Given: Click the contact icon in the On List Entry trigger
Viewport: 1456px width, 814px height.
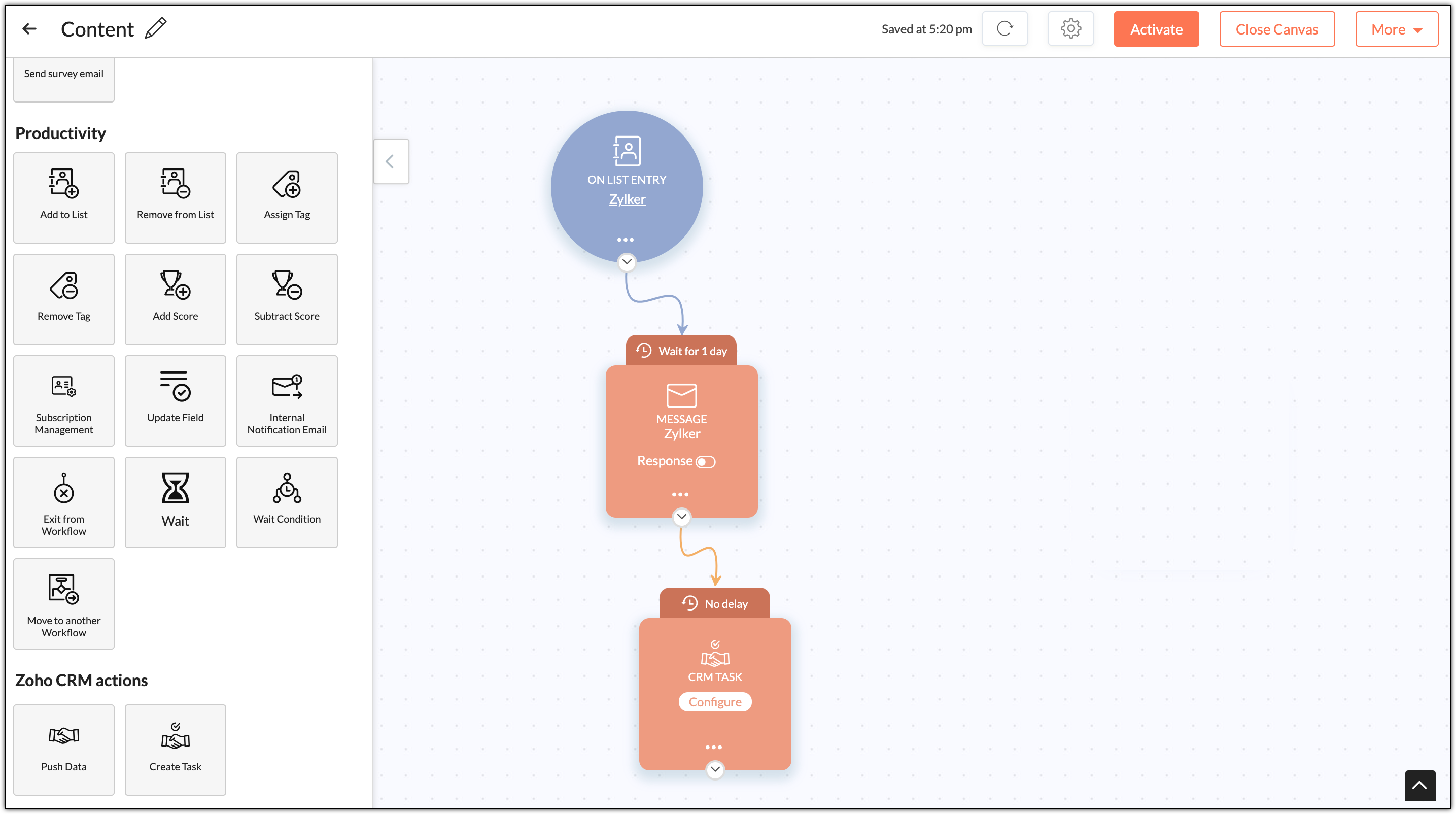Looking at the screenshot, I should (627, 151).
